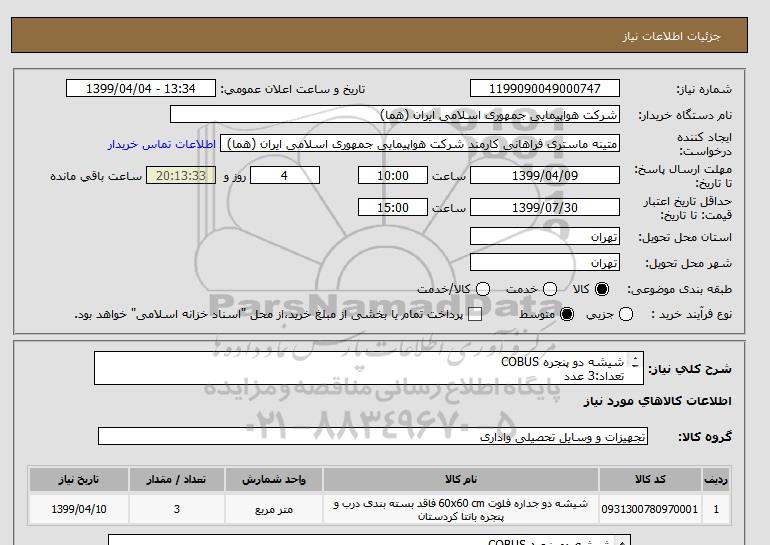Click the price validity date 1399/07/30
This screenshot has height=545, width=770.
pyautogui.click(x=545, y=207)
